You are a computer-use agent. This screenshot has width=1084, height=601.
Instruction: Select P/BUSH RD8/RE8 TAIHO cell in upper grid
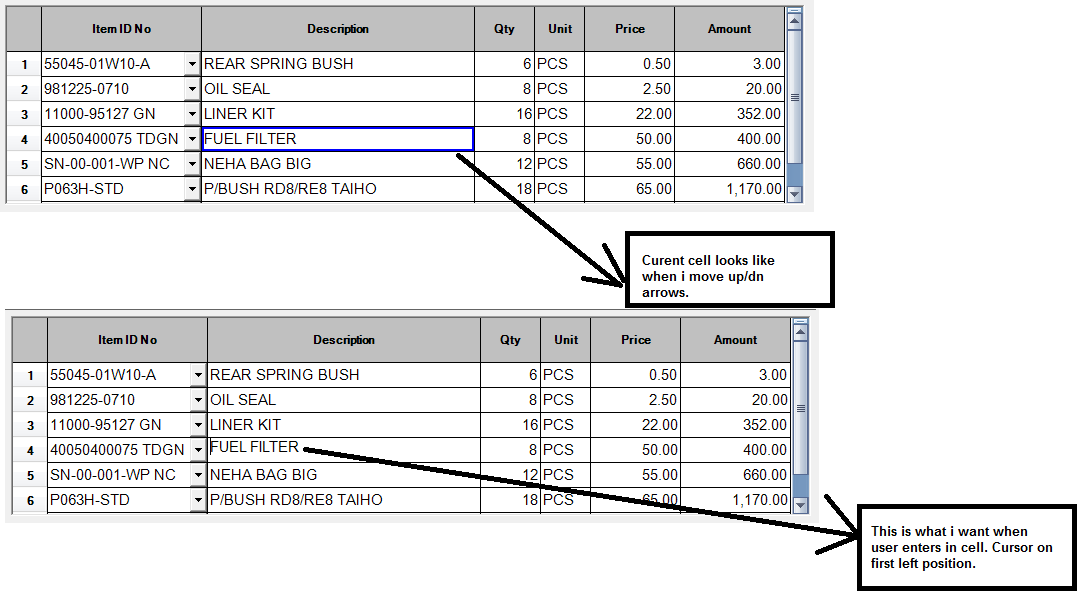(x=338, y=189)
